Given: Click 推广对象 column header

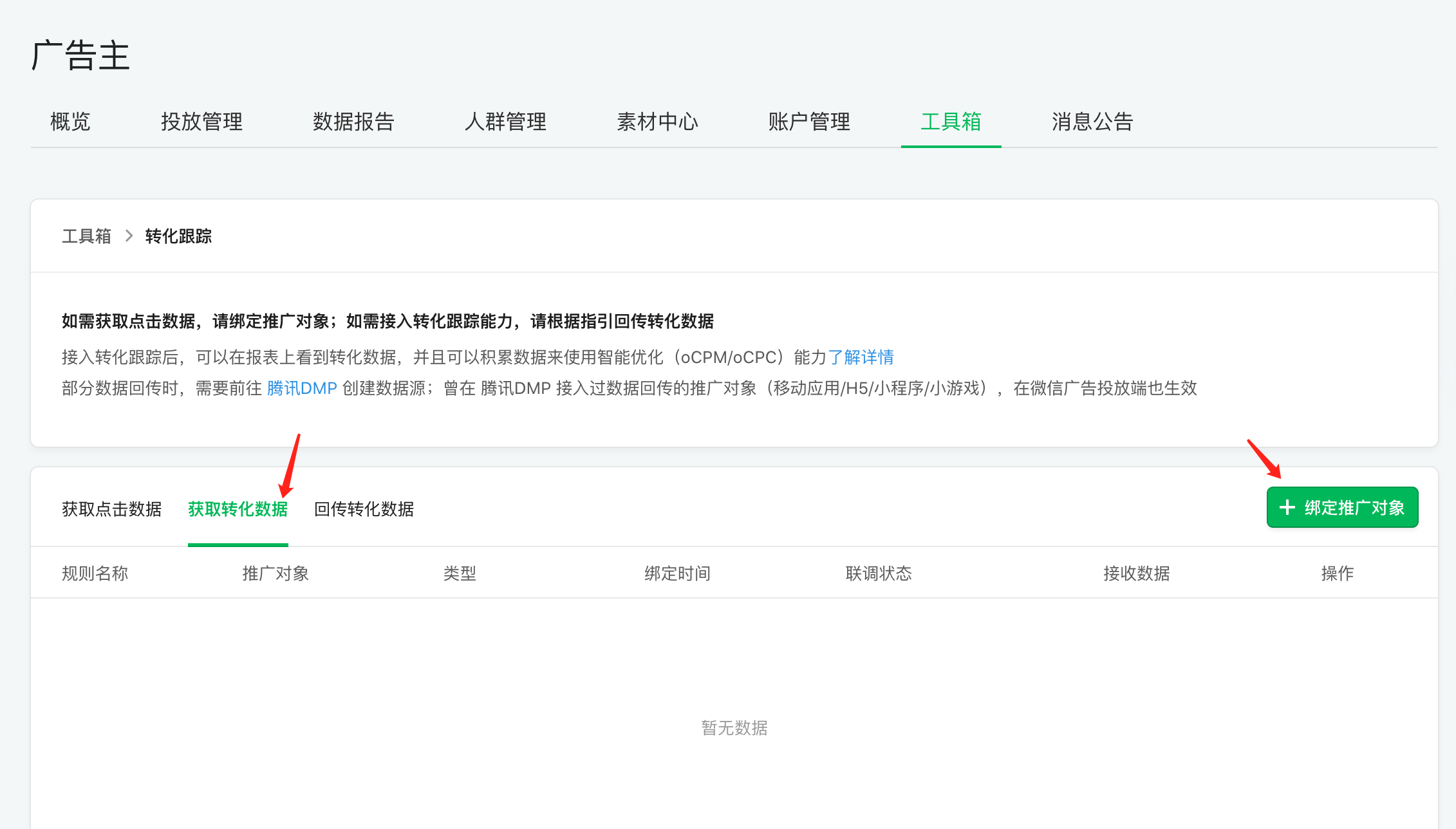Looking at the screenshot, I should point(275,573).
